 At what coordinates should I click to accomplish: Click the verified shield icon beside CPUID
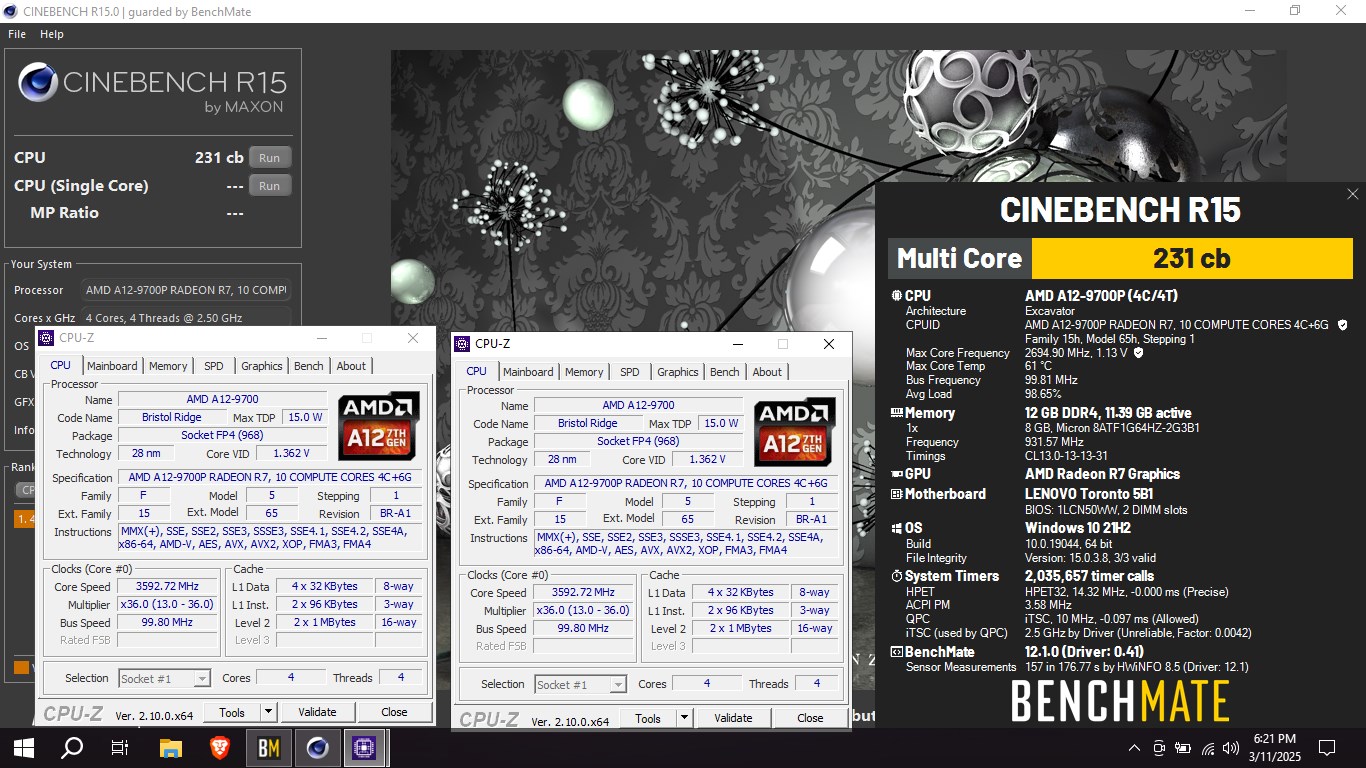1343,325
